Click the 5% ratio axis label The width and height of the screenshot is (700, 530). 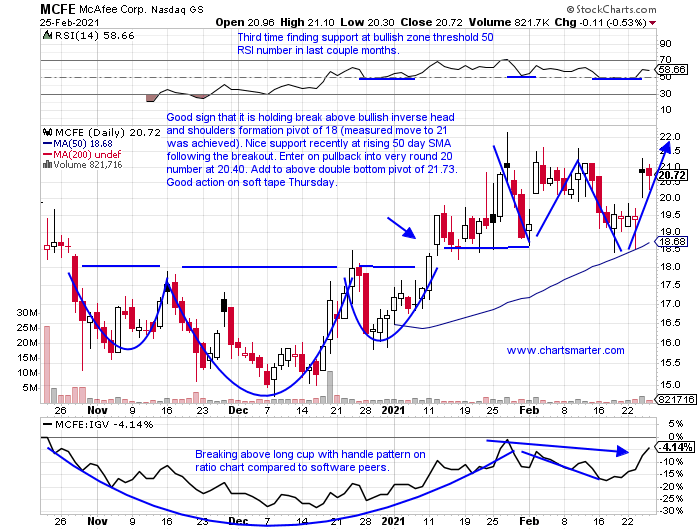click(676, 423)
